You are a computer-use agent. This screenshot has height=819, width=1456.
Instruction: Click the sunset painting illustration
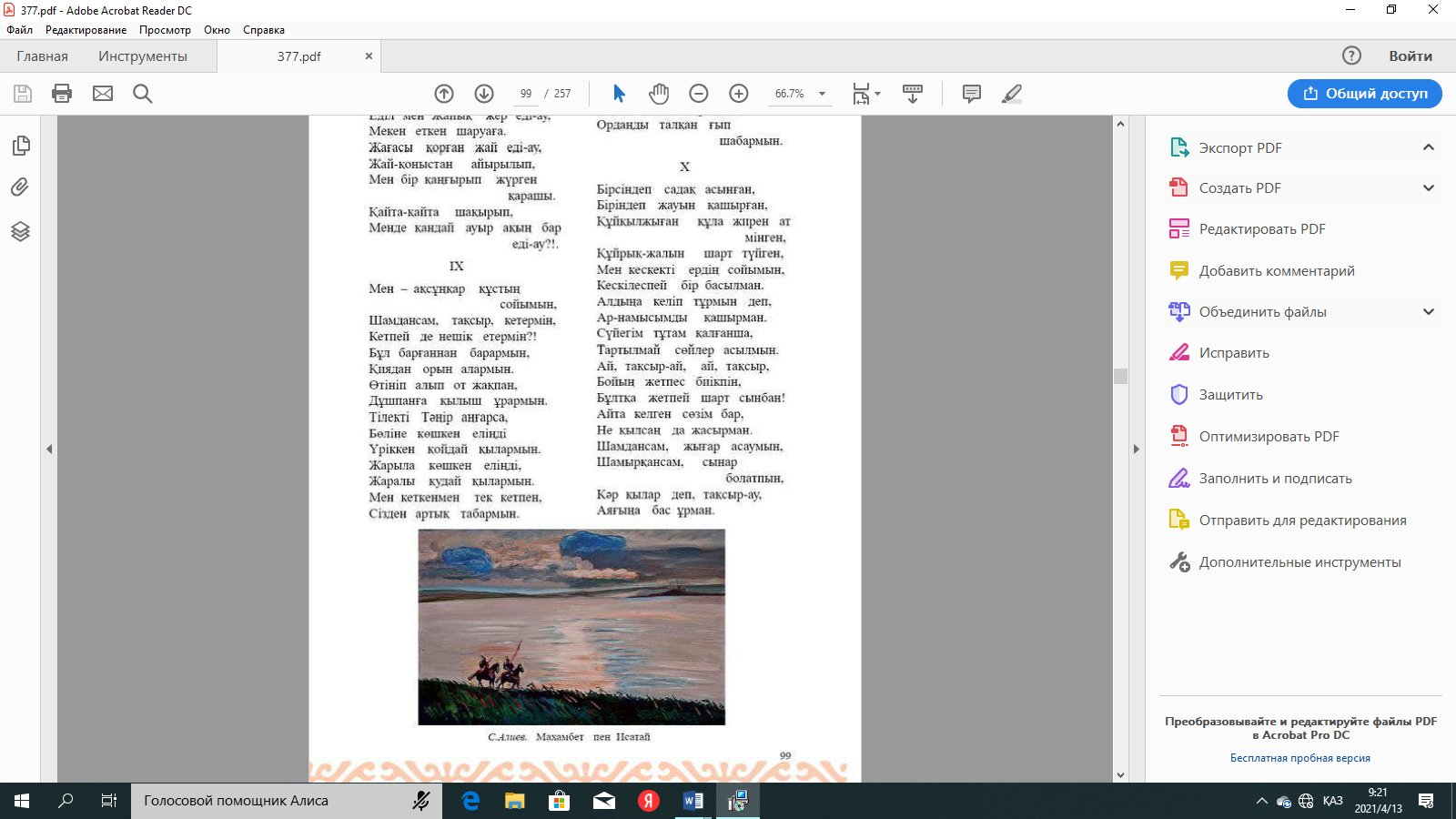point(571,627)
